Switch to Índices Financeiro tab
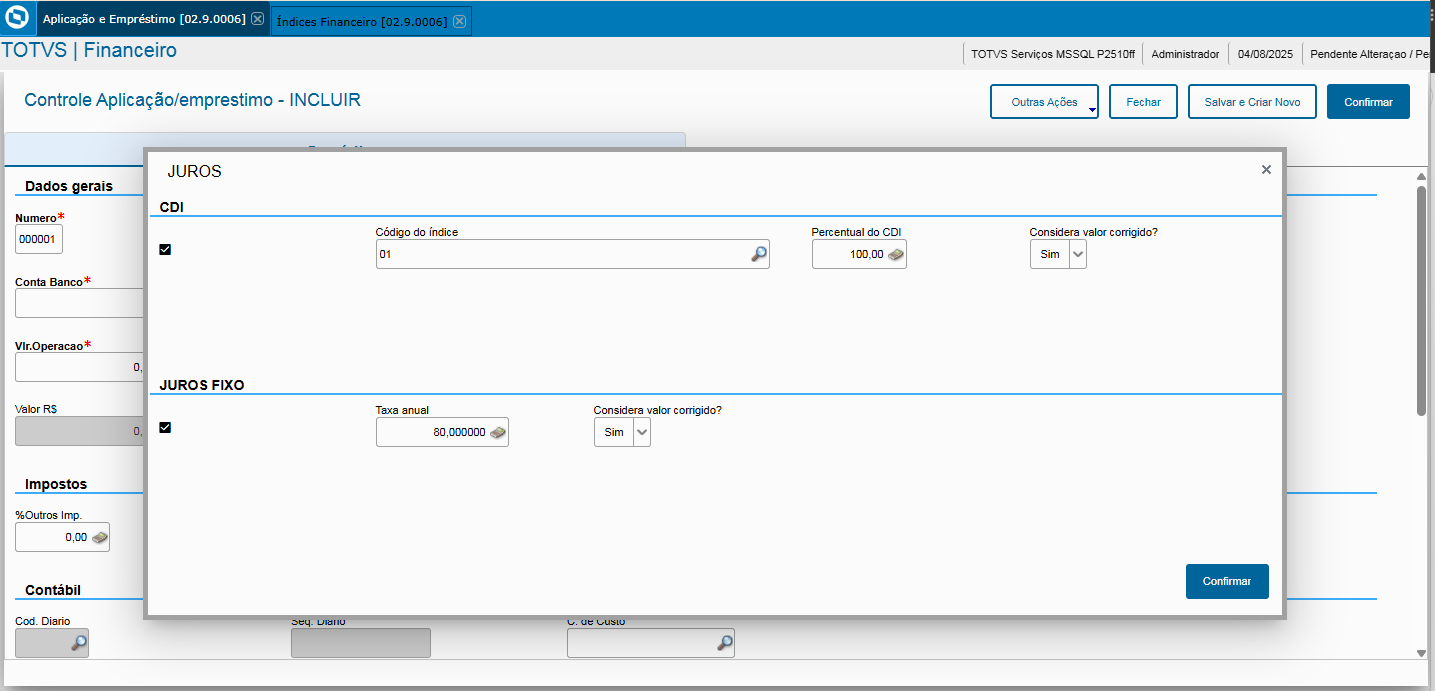This screenshot has height=691, width=1435. click(361, 21)
